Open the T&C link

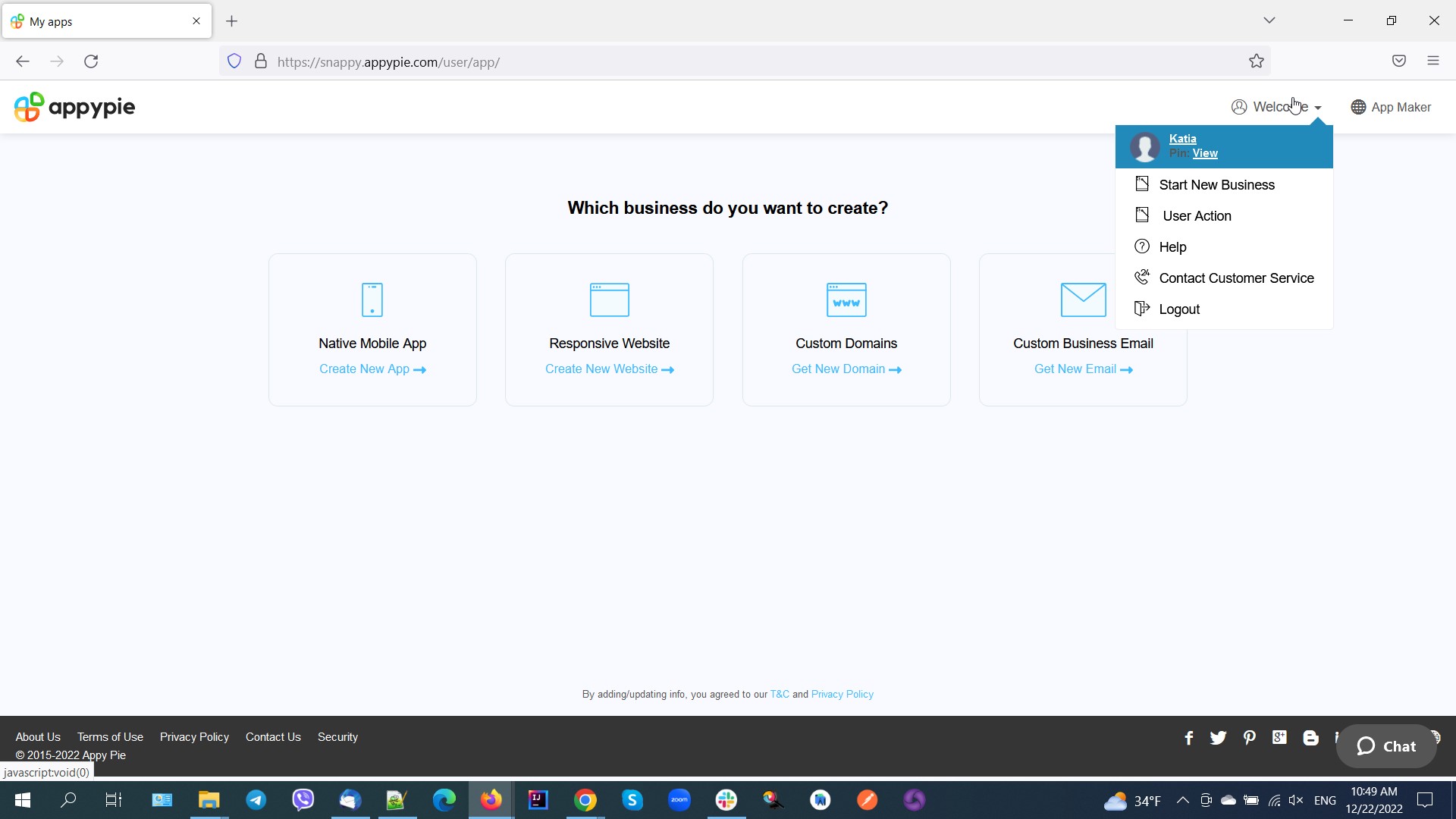click(x=780, y=695)
